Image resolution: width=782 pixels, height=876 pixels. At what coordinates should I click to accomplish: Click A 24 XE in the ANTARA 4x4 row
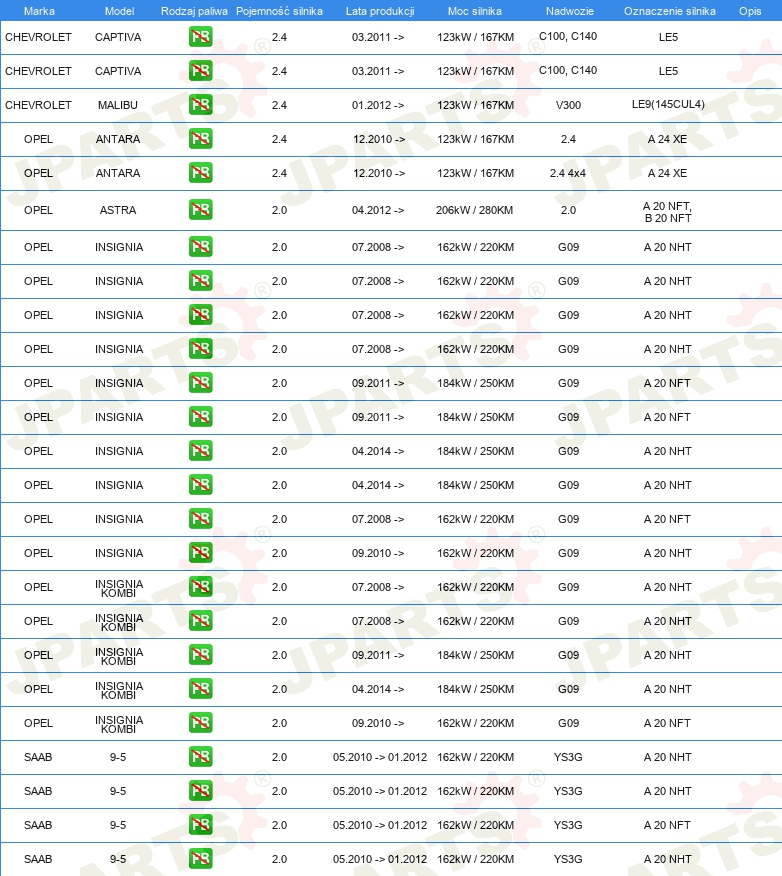[x=667, y=173]
